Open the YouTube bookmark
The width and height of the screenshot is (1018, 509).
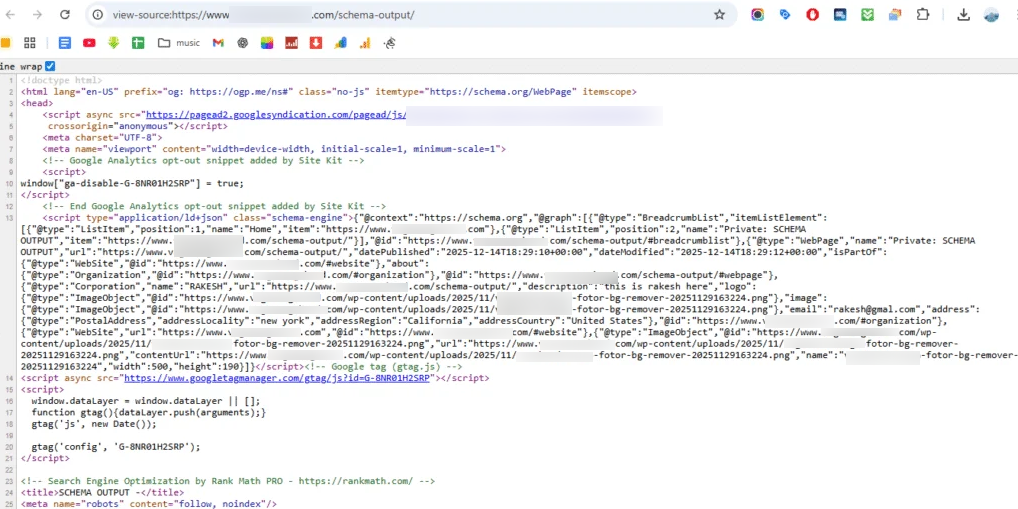point(89,43)
